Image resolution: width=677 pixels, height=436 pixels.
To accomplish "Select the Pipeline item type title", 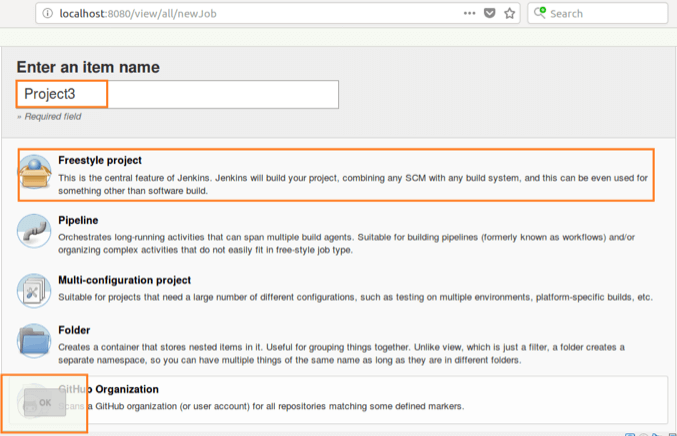I will pyautogui.click(x=78, y=220).
